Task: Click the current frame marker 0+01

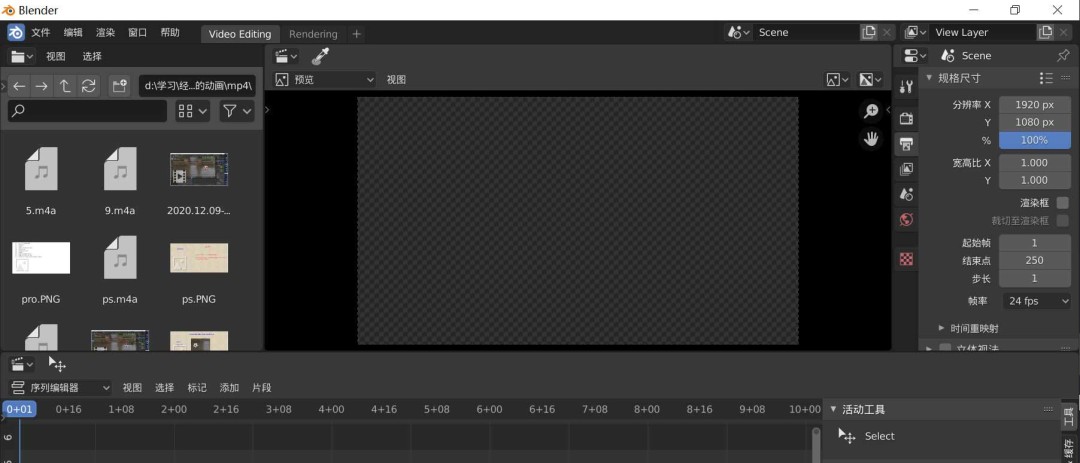Action: click(x=19, y=409)
